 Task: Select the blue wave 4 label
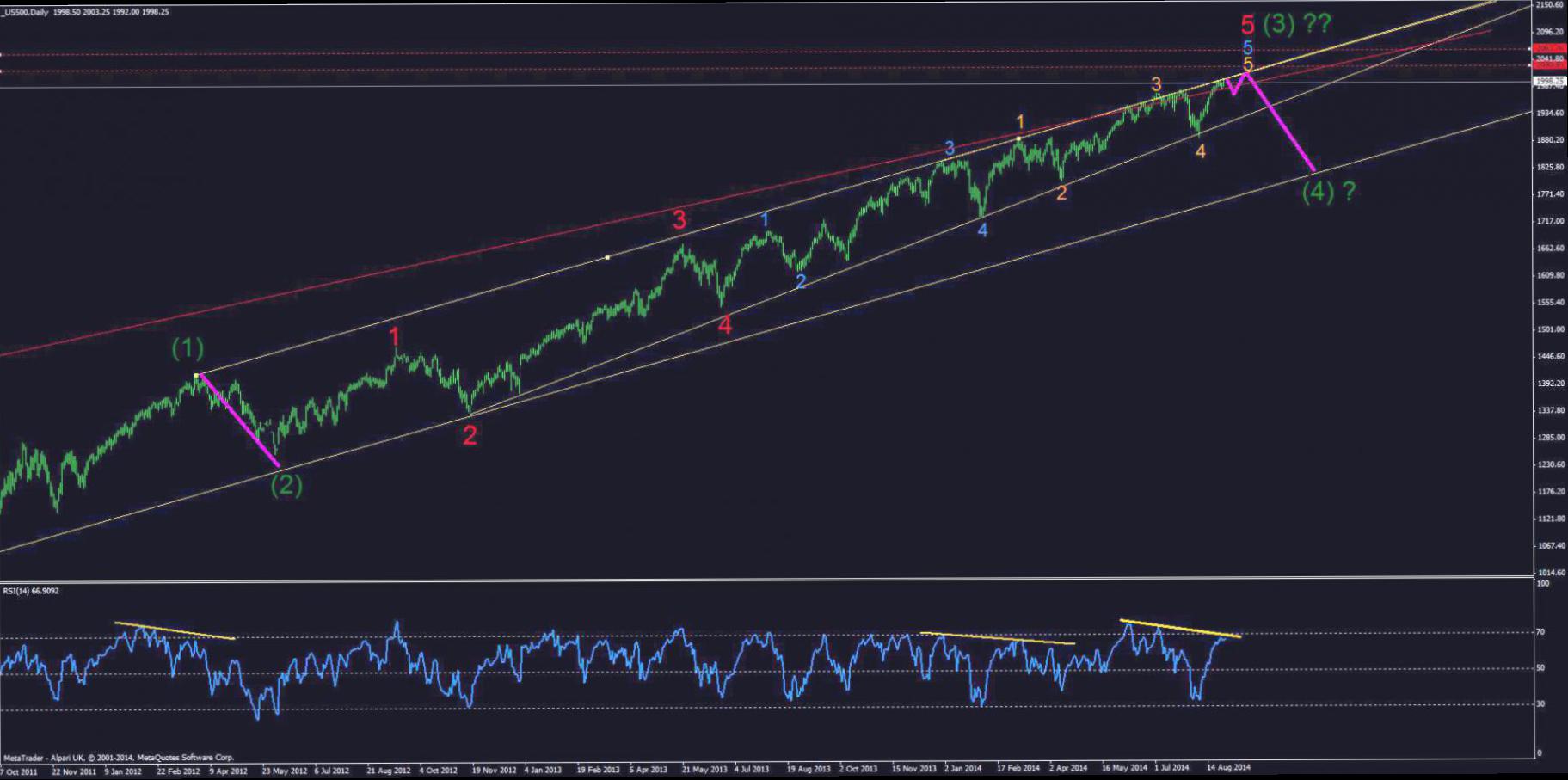pyautogui.click(x=982, y=230)
